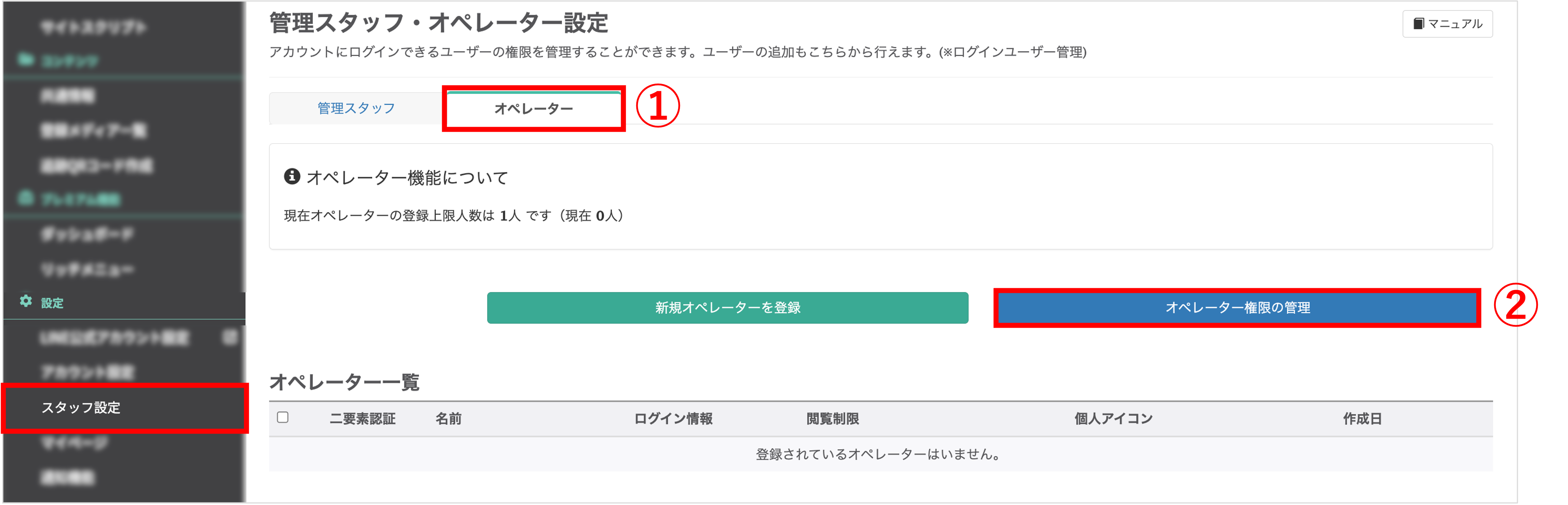Click the info icon beside オペレーター機能について

(292, 177)
